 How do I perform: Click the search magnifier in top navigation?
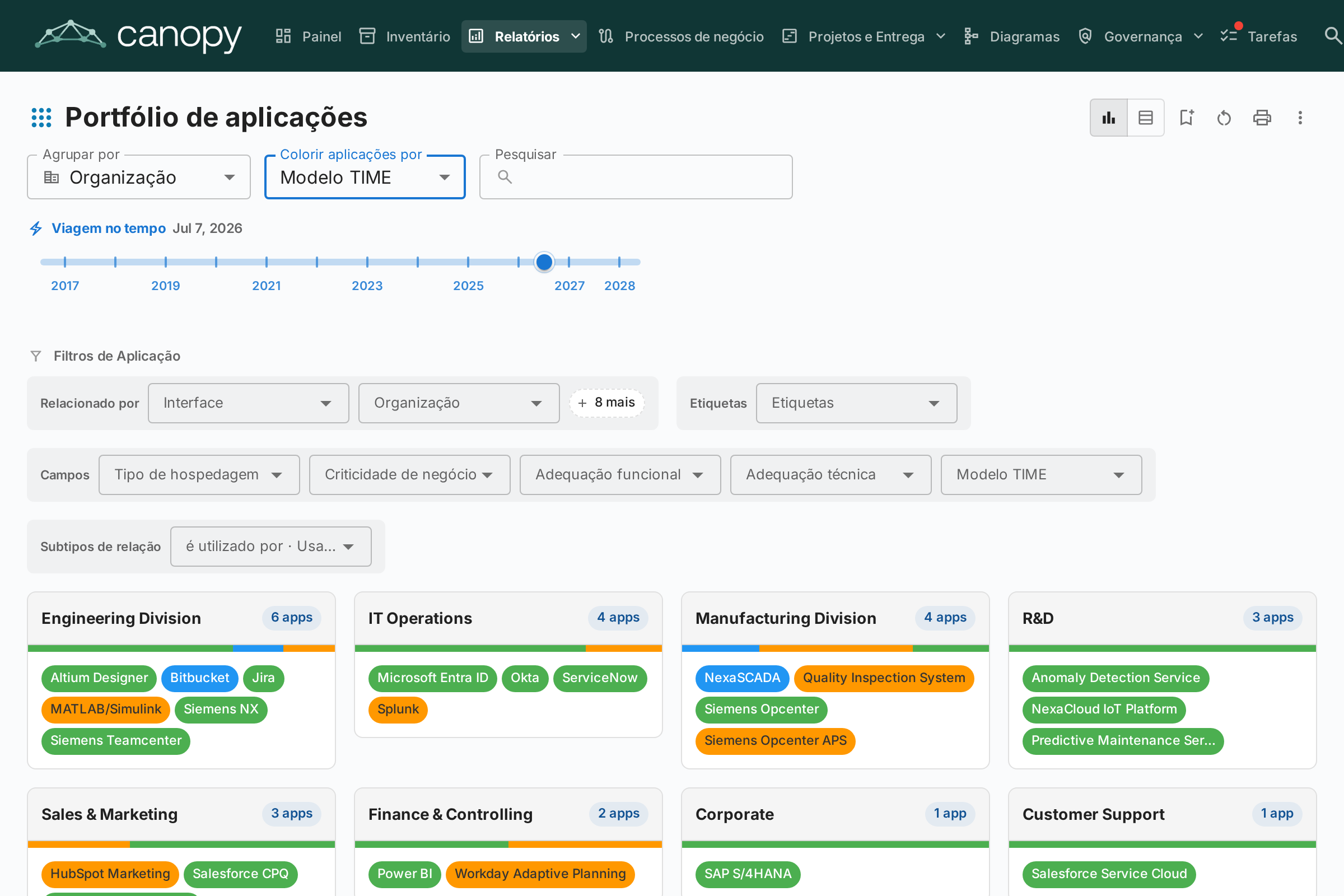coord(1333,36)
